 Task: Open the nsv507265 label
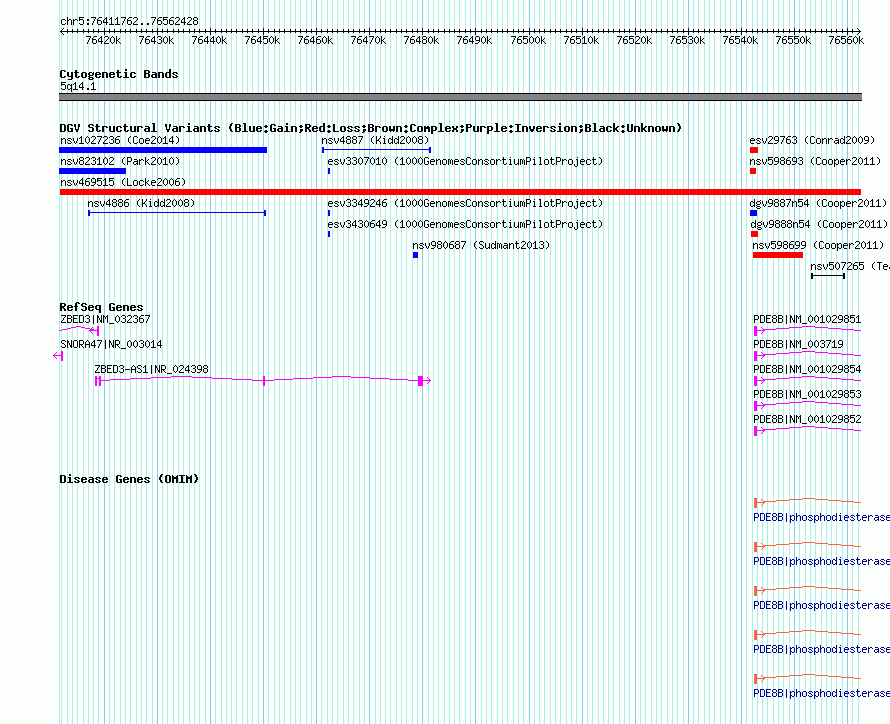[850, 266]
